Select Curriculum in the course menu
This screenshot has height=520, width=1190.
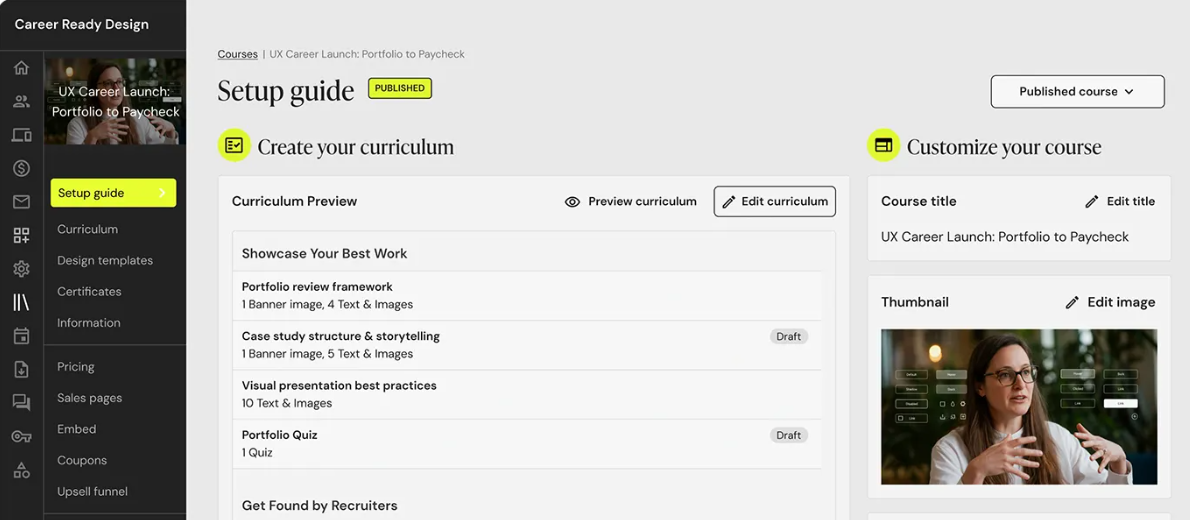[x=87, y=229]
